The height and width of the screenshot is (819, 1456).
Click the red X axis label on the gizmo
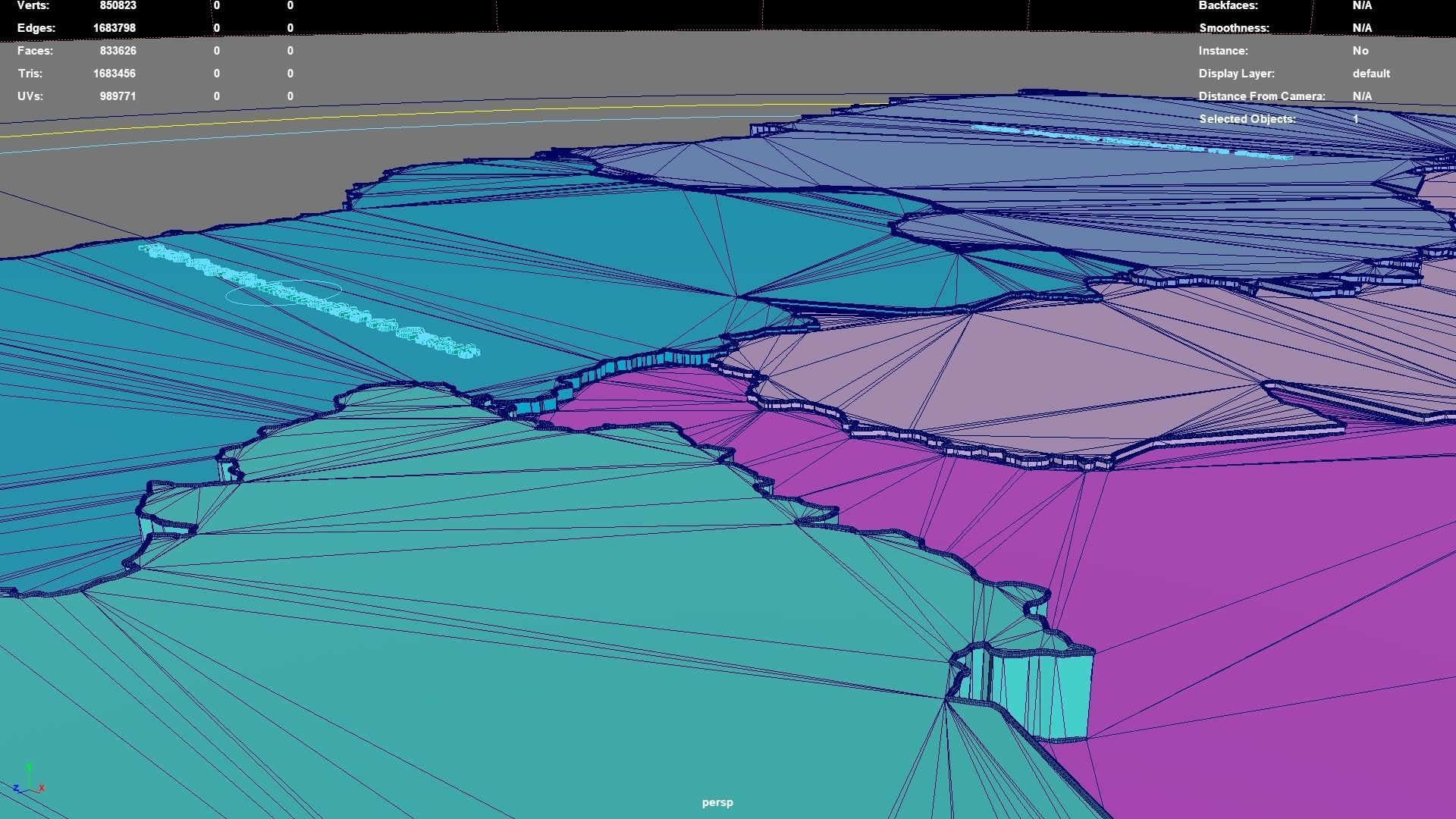pyautogui.click(x=42, y=789)
